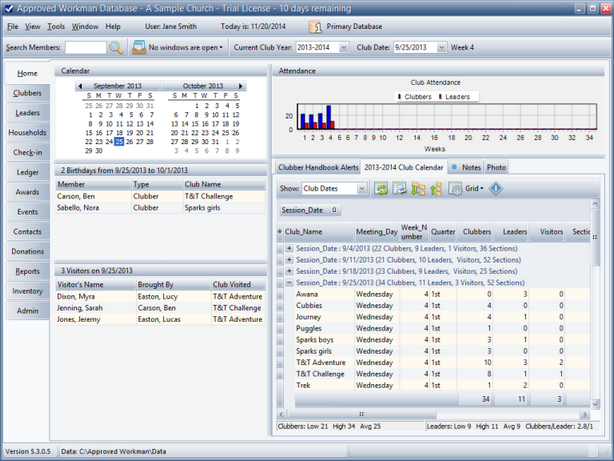Viewport: 614px width, 461px height.
Task: Click the open windows tray icon
Action: click(138, 47)
